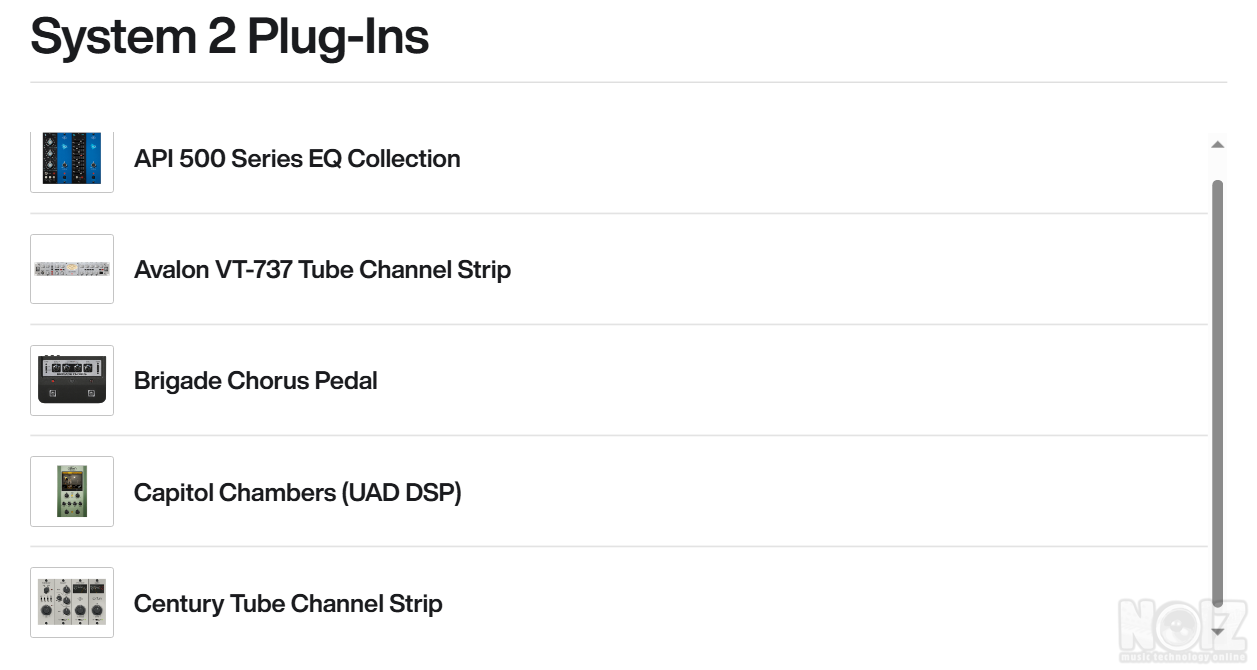Click the Capitol Chambers plug-in thumbnail
1257x670 pixels.
point(72,491)
